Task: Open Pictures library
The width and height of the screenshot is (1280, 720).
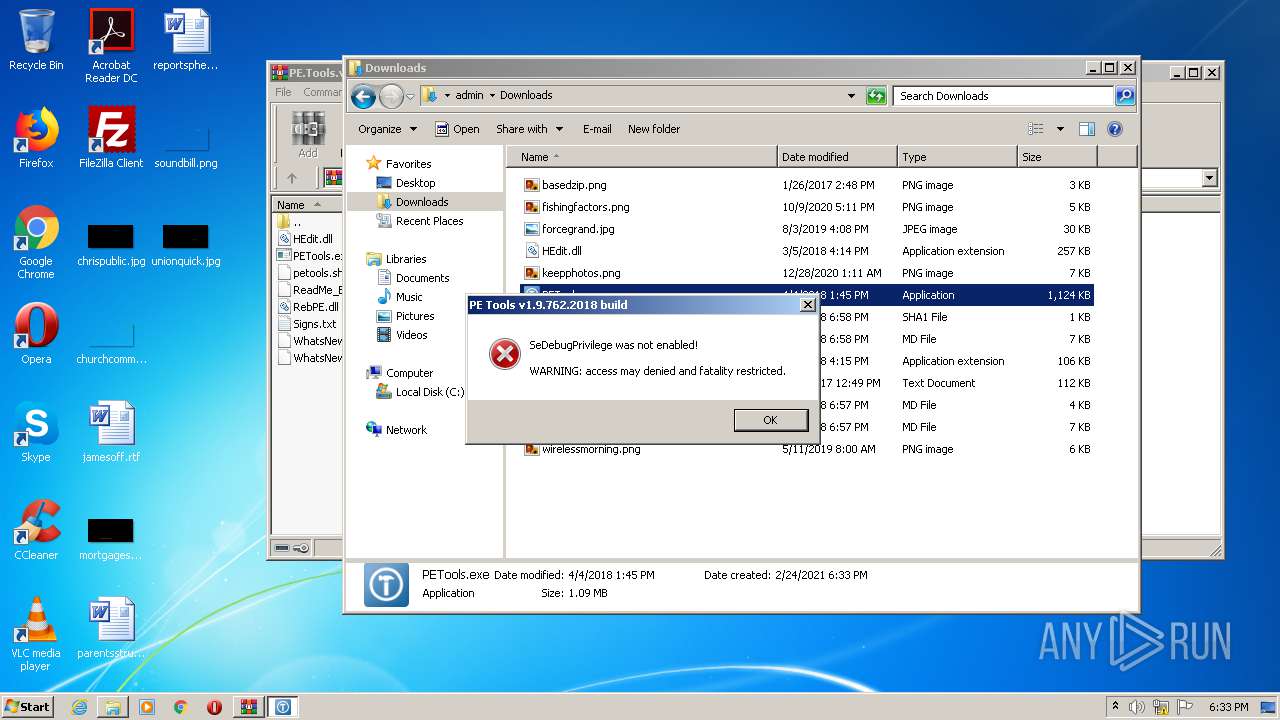Action: 415,316
